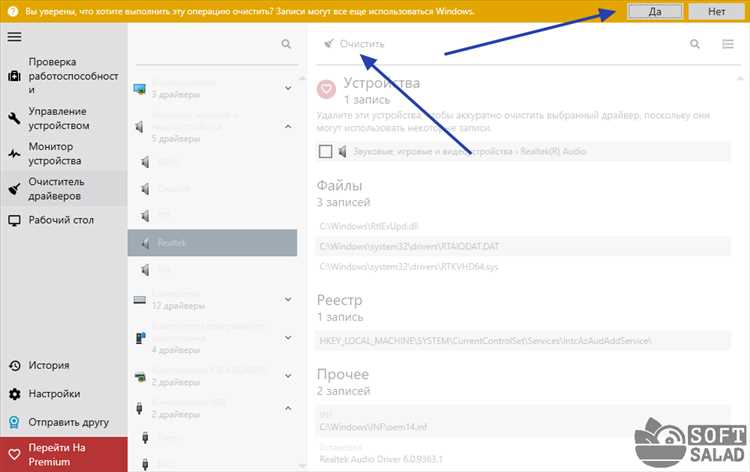This screenshot has width=750, height=472.
Task: Click the heart icon beside Устройства heading
Action: pos(326,89)
